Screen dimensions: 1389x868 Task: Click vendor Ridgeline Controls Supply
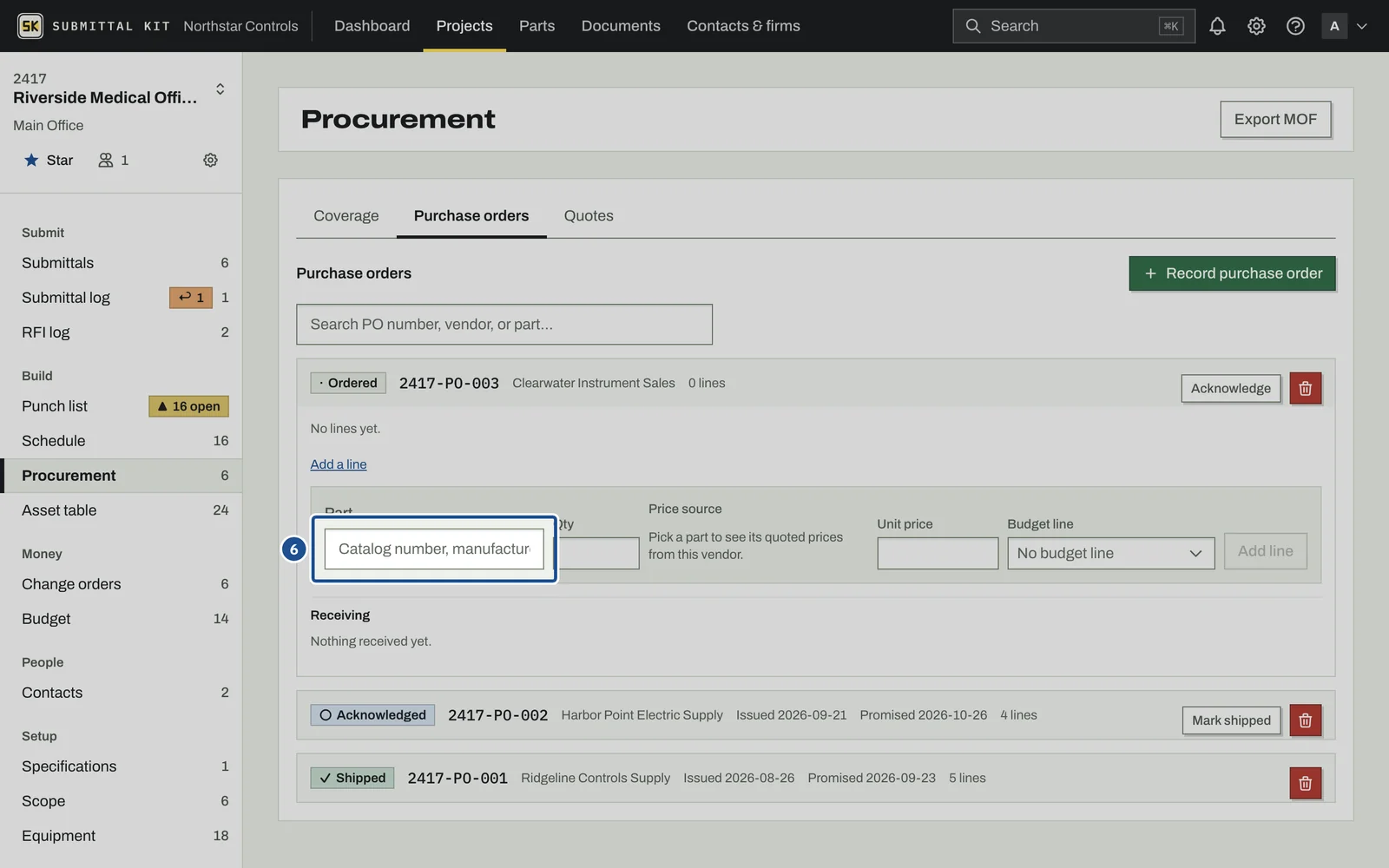(x=596, y=778)
